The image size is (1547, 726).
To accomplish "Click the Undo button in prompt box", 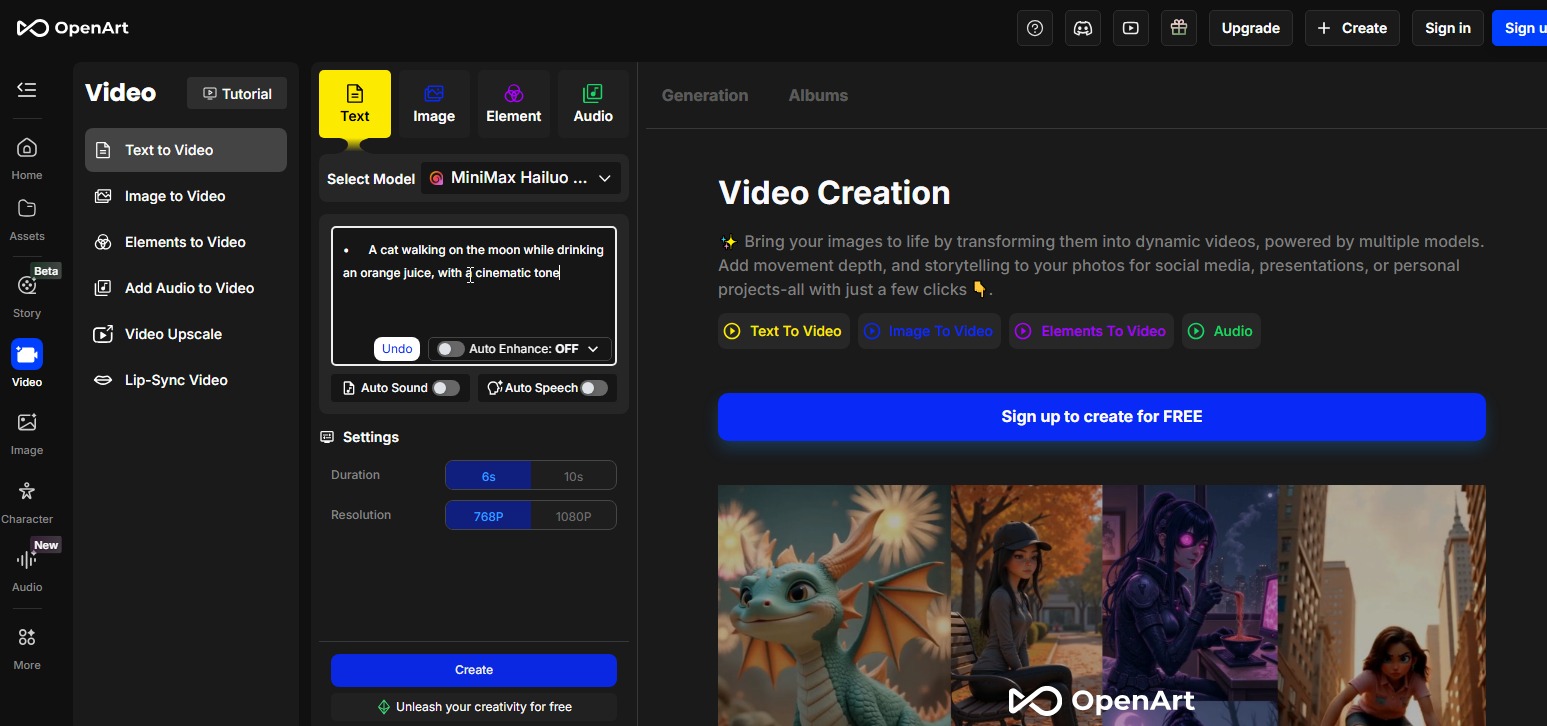I will [x=397, y=348].
